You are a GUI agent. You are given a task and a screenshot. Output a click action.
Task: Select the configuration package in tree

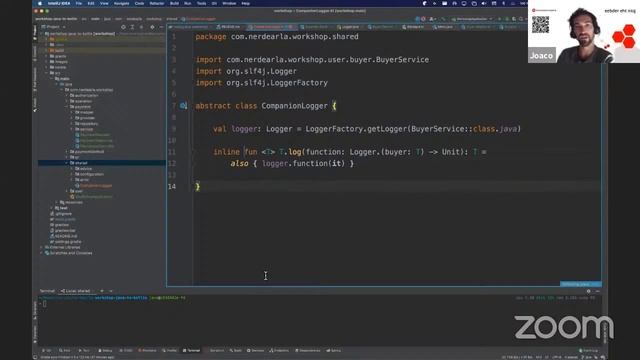click(x=92, y=174)
